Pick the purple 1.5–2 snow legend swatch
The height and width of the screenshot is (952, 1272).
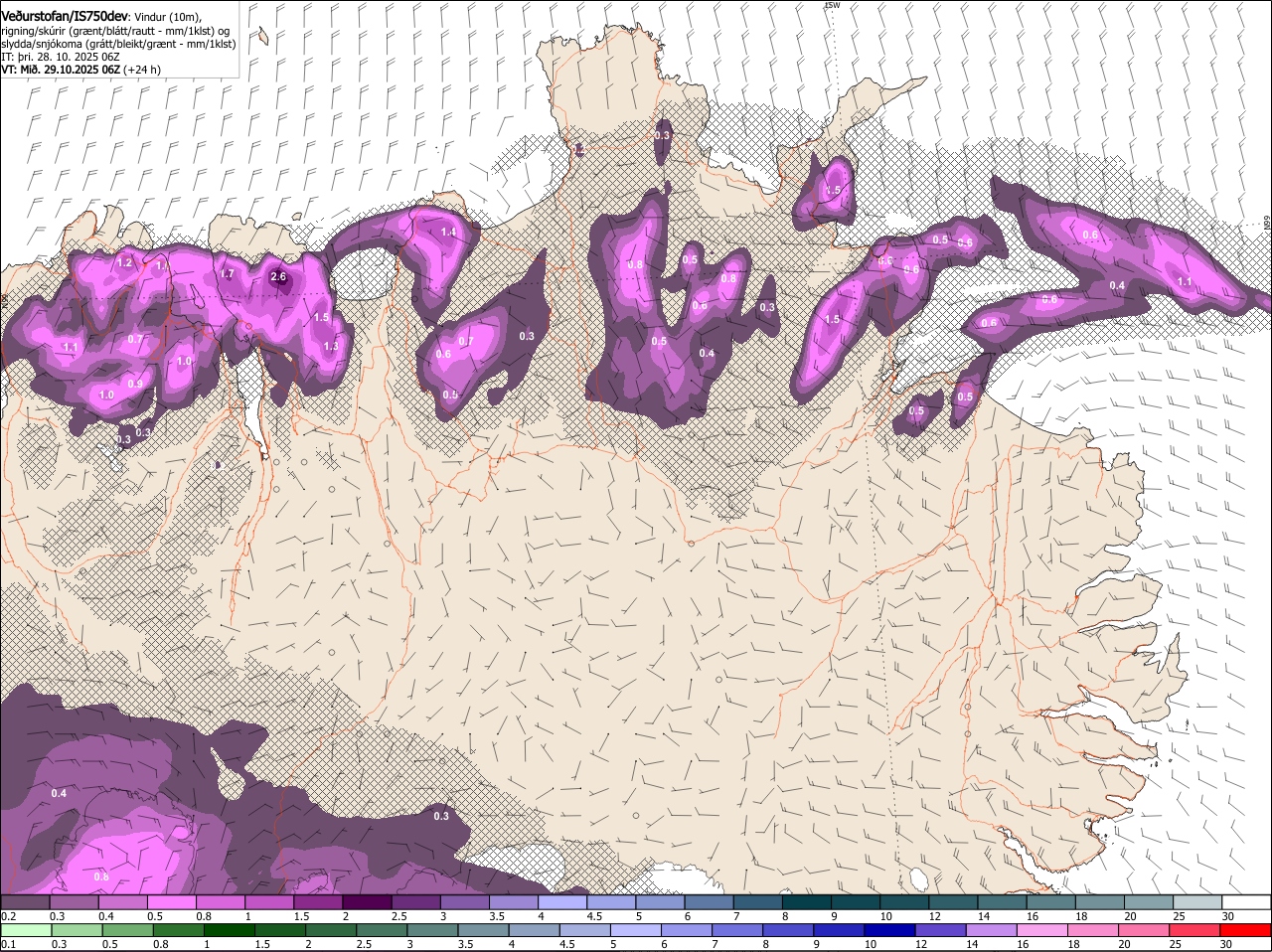(x=320, y=902)
